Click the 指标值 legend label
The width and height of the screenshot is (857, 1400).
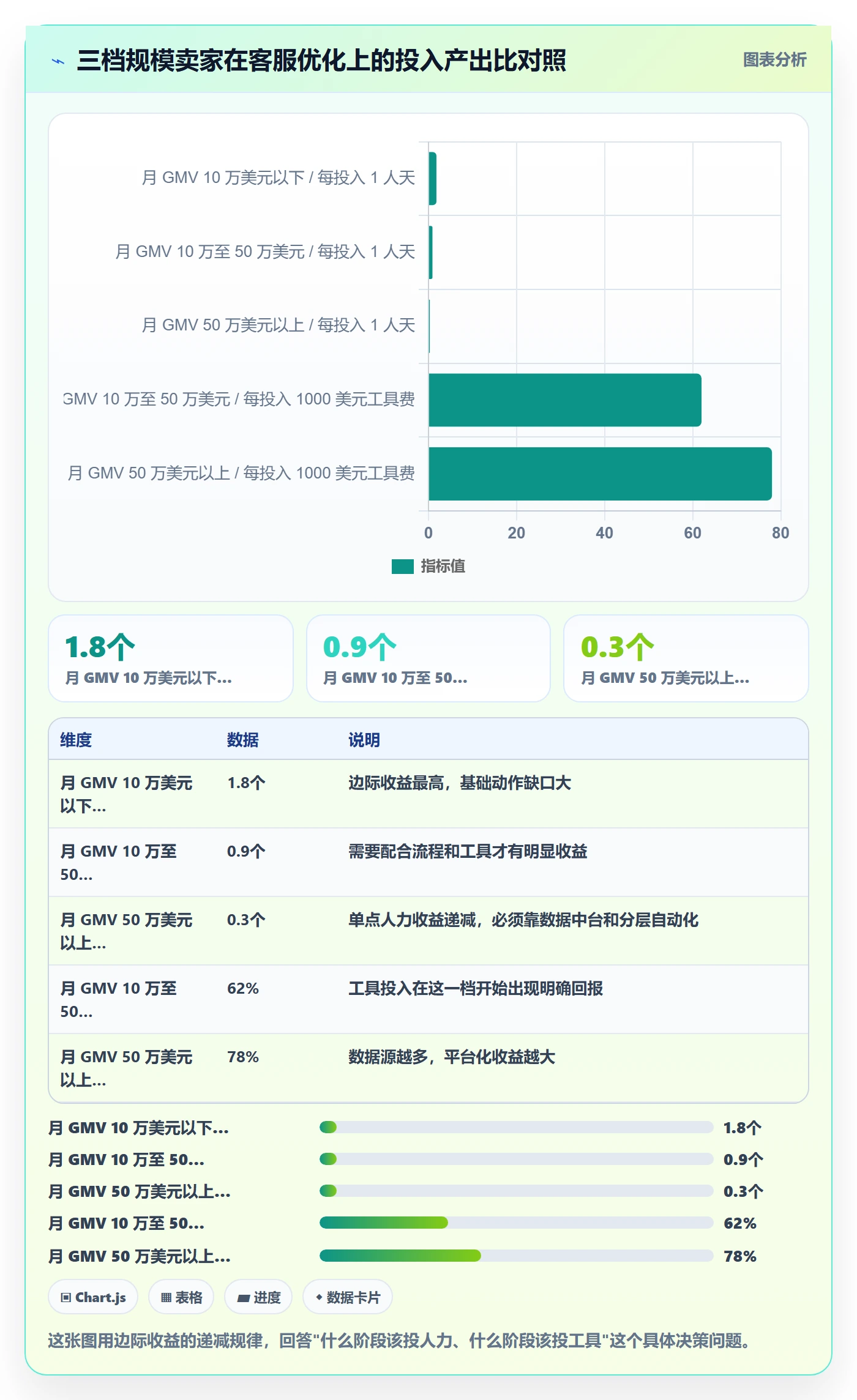[x=443, y=567]
